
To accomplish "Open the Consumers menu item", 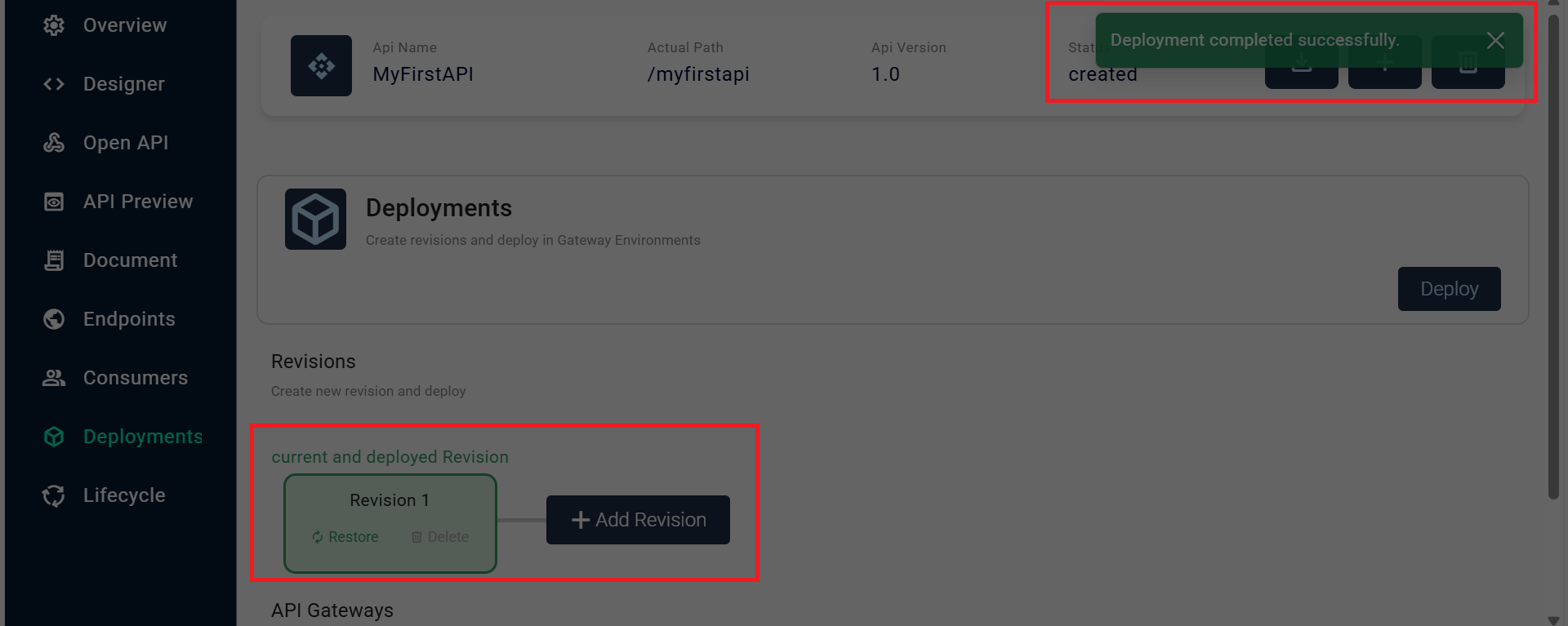I will click(x=135, y=378).
